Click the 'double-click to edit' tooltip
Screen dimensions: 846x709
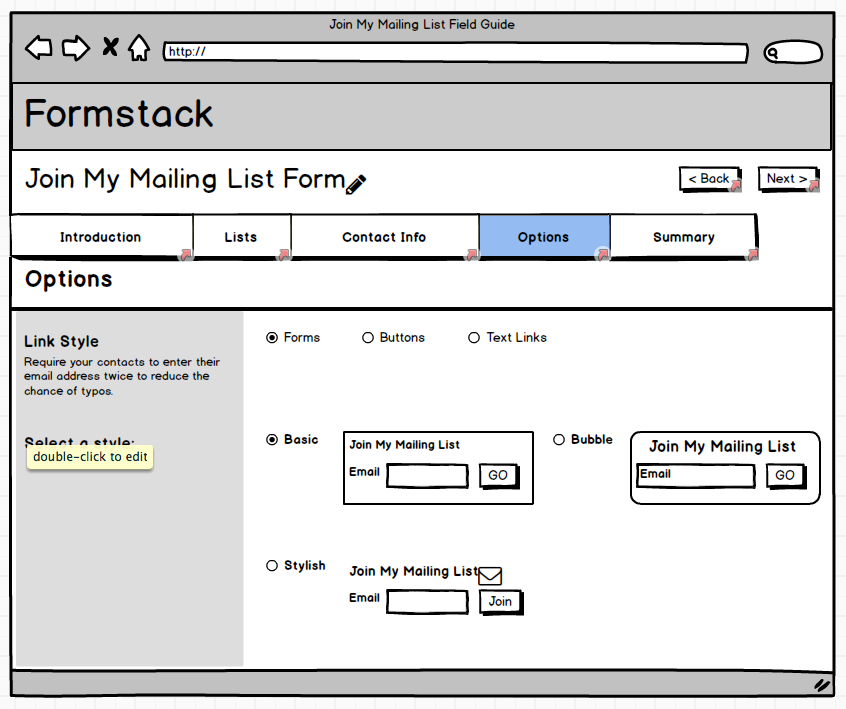click(x=90, y=457)
